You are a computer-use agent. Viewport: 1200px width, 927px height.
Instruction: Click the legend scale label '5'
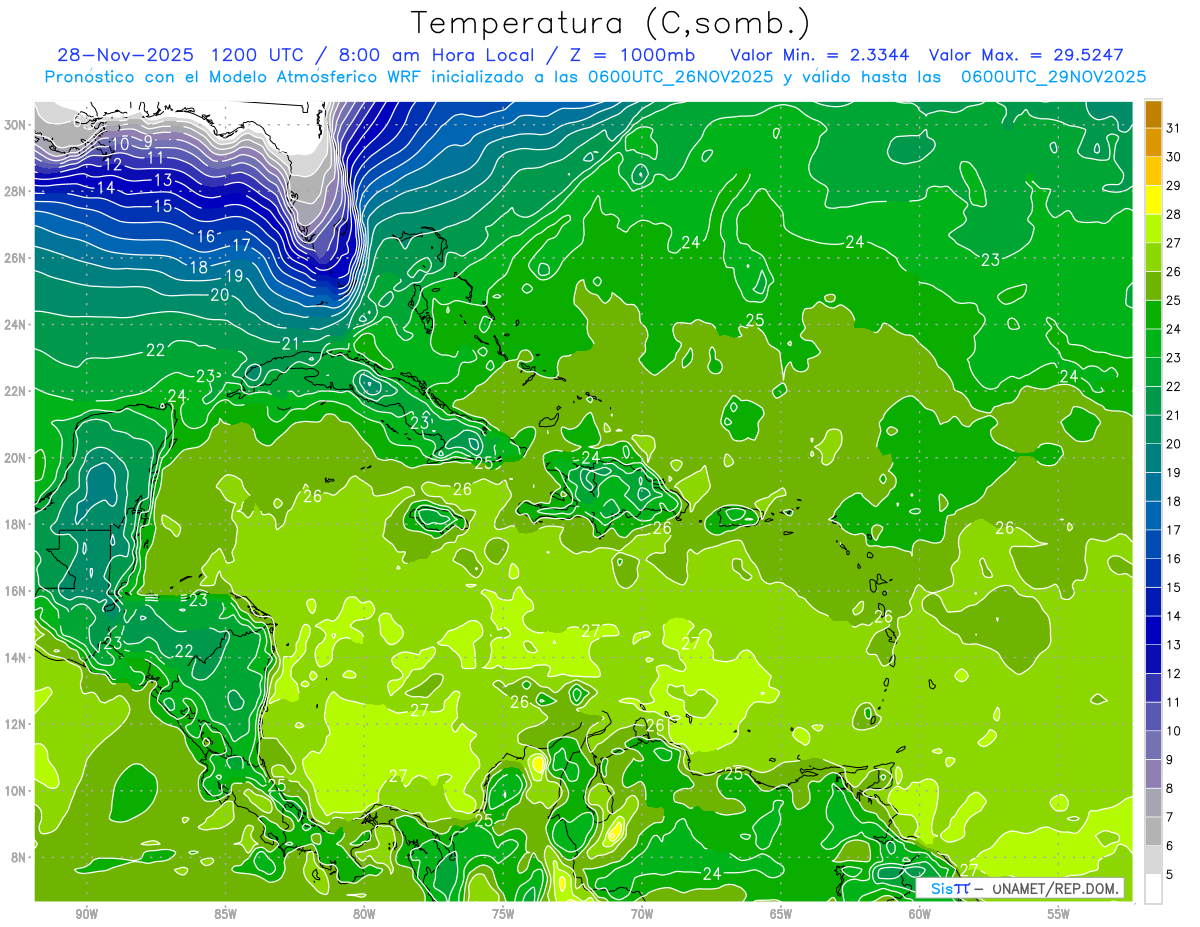click(x=1170, y=874)
